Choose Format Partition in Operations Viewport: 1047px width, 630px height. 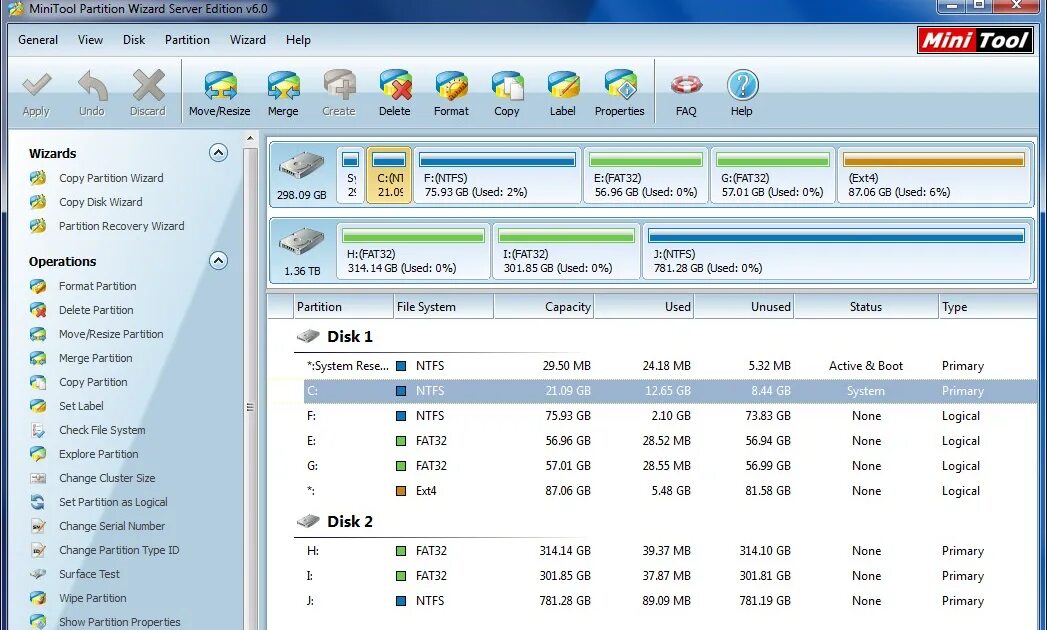point(97,286)
